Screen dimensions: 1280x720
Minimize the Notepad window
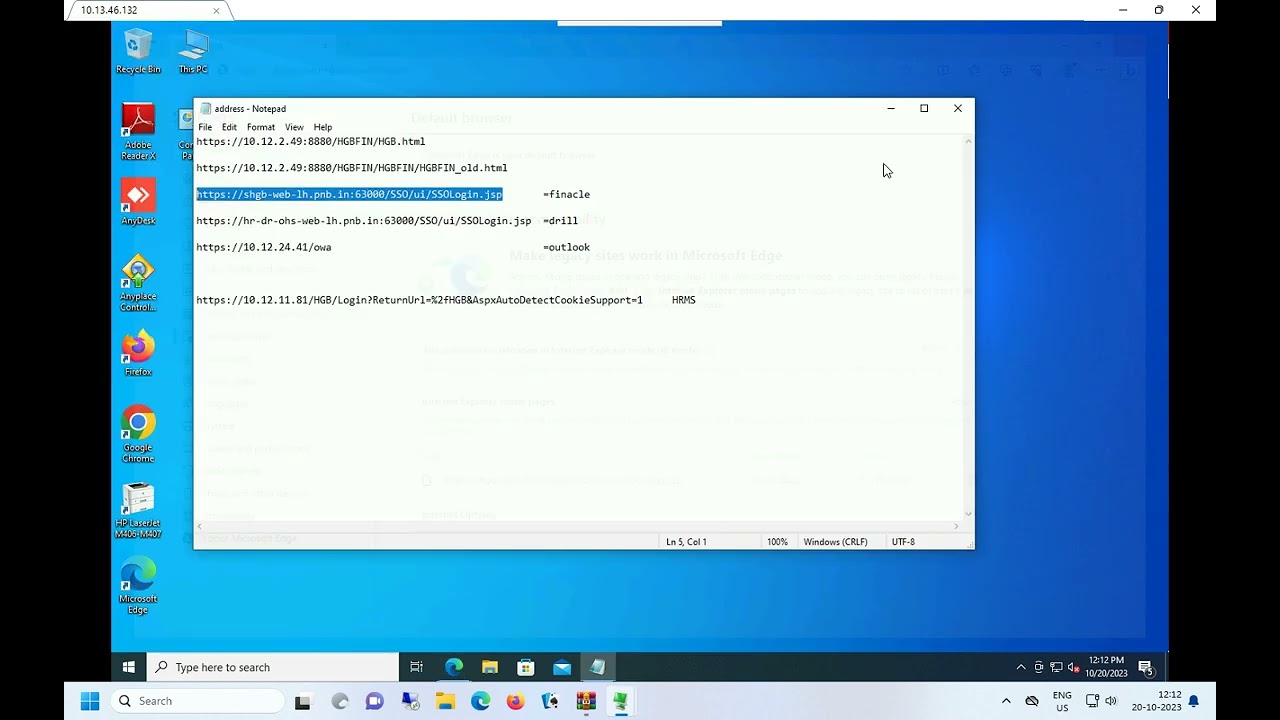[891, 108]
